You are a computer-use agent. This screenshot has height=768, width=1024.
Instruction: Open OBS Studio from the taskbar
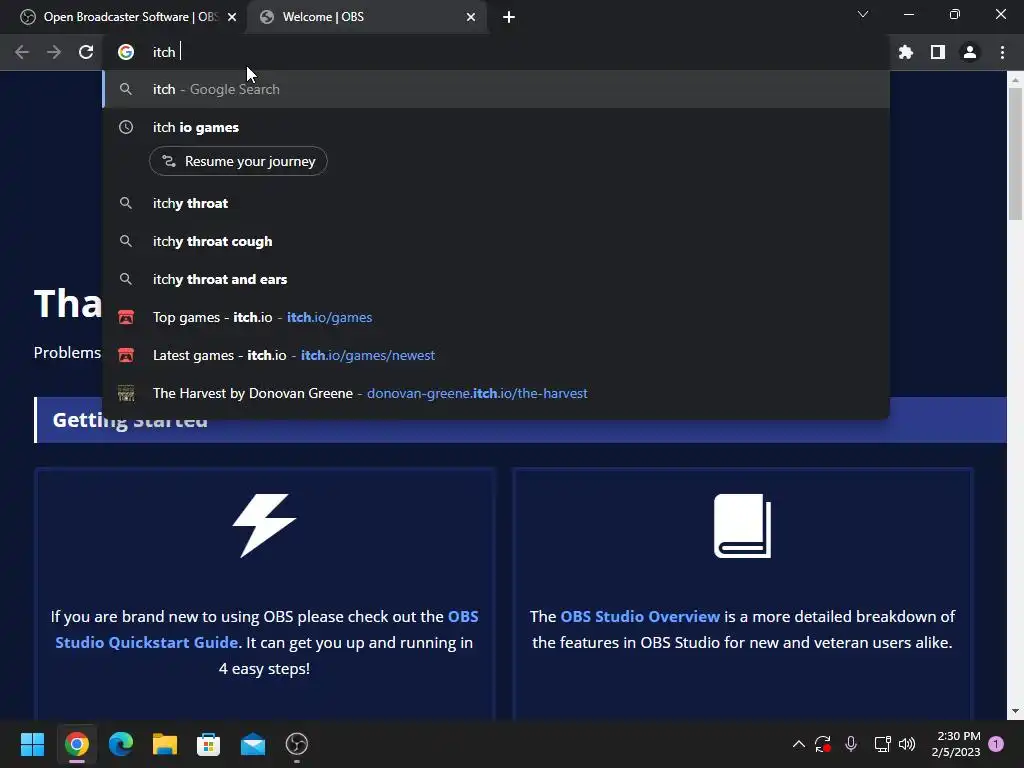pos(296,744)
